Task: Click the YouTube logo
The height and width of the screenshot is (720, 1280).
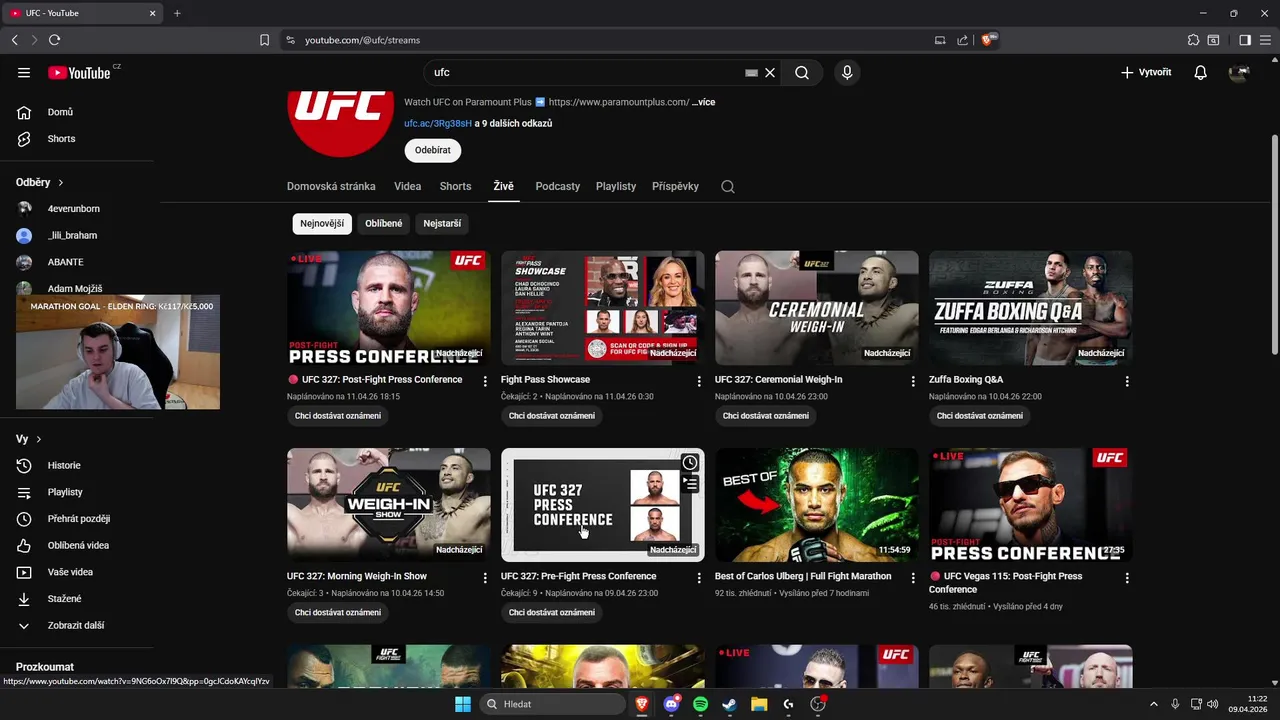Action: [x=80, y=73]
